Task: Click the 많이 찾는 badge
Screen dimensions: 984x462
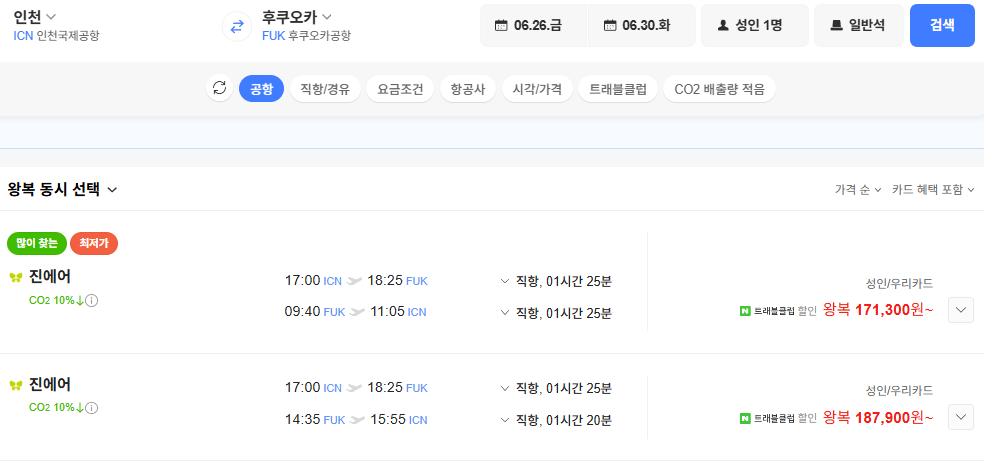Action: pos(37,244)
